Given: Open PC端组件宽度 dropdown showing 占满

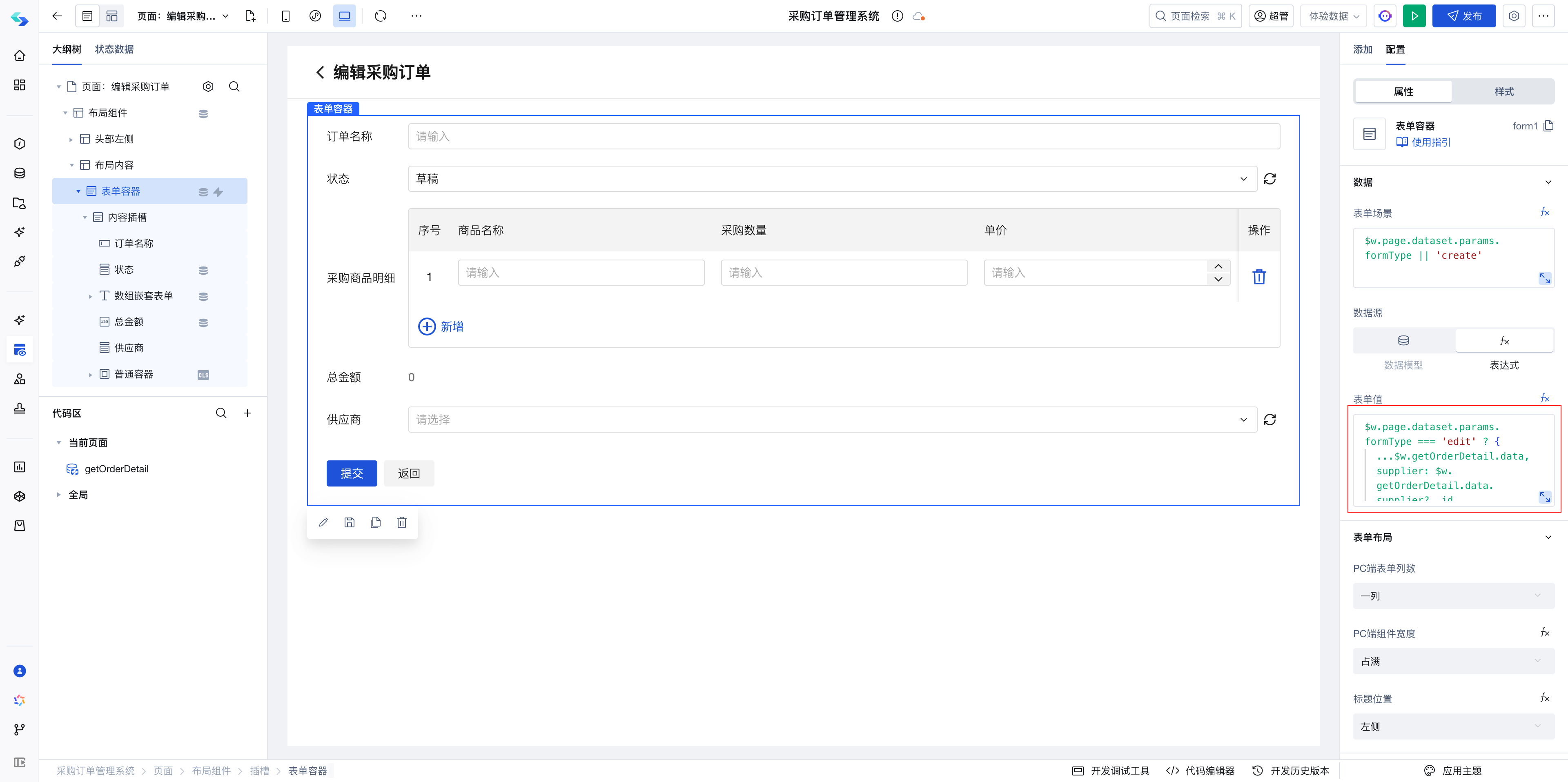Looking at the screenshot, I should (1453, 661).
